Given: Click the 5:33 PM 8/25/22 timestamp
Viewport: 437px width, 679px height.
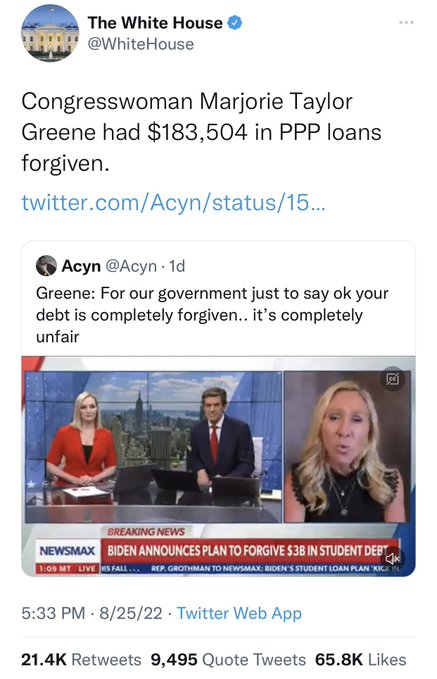Looking at the screenshot, I should [x=92, y=613].
